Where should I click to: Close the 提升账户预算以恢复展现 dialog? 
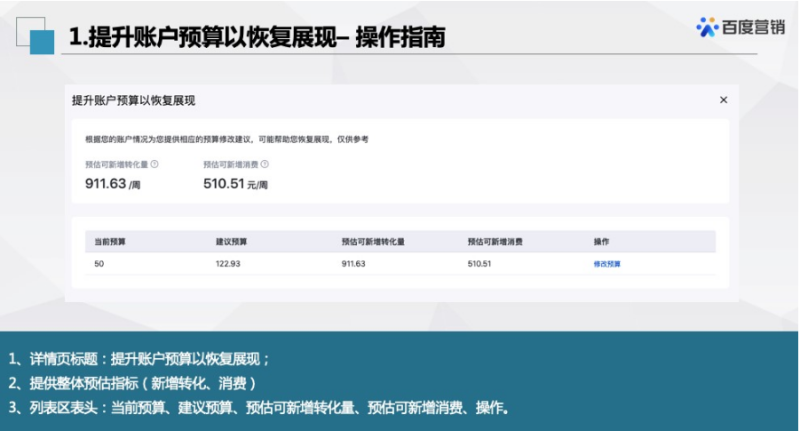[723, 100]
